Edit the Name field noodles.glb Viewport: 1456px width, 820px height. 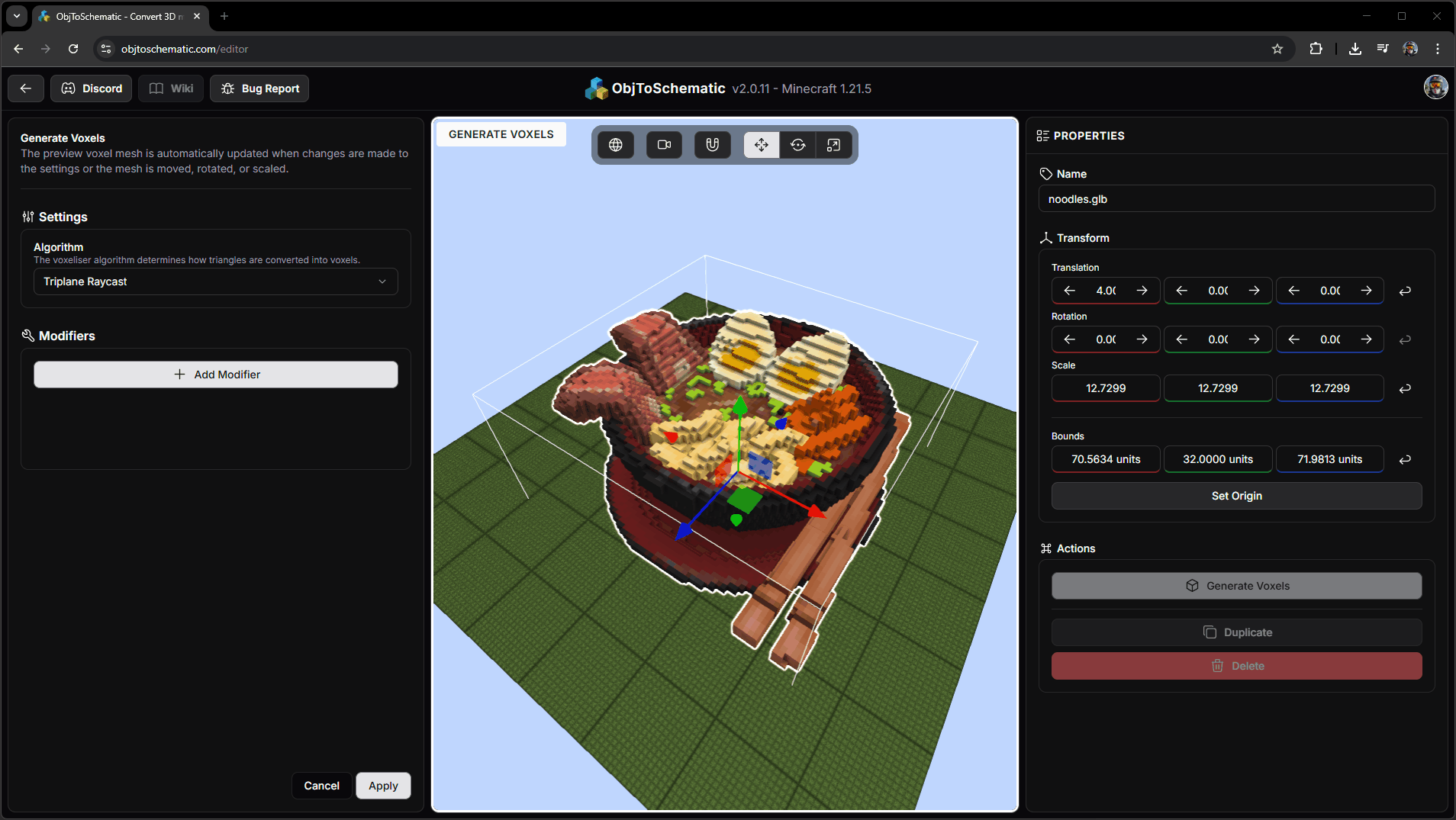pos(1236,199)
